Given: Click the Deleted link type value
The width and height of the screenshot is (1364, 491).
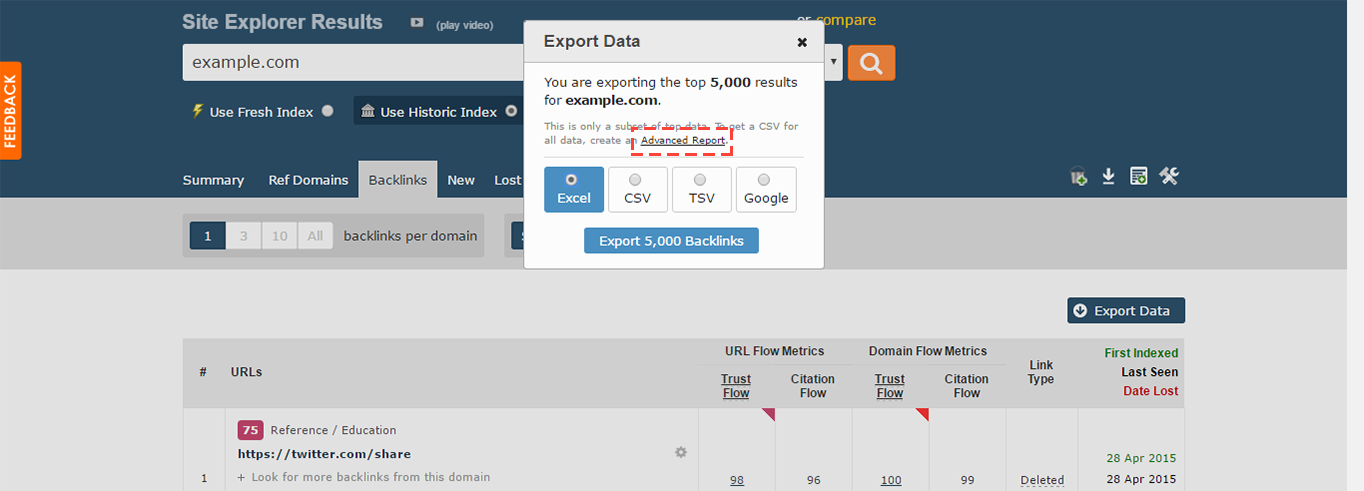Looking at the screenshot, I should point(1042,480).
